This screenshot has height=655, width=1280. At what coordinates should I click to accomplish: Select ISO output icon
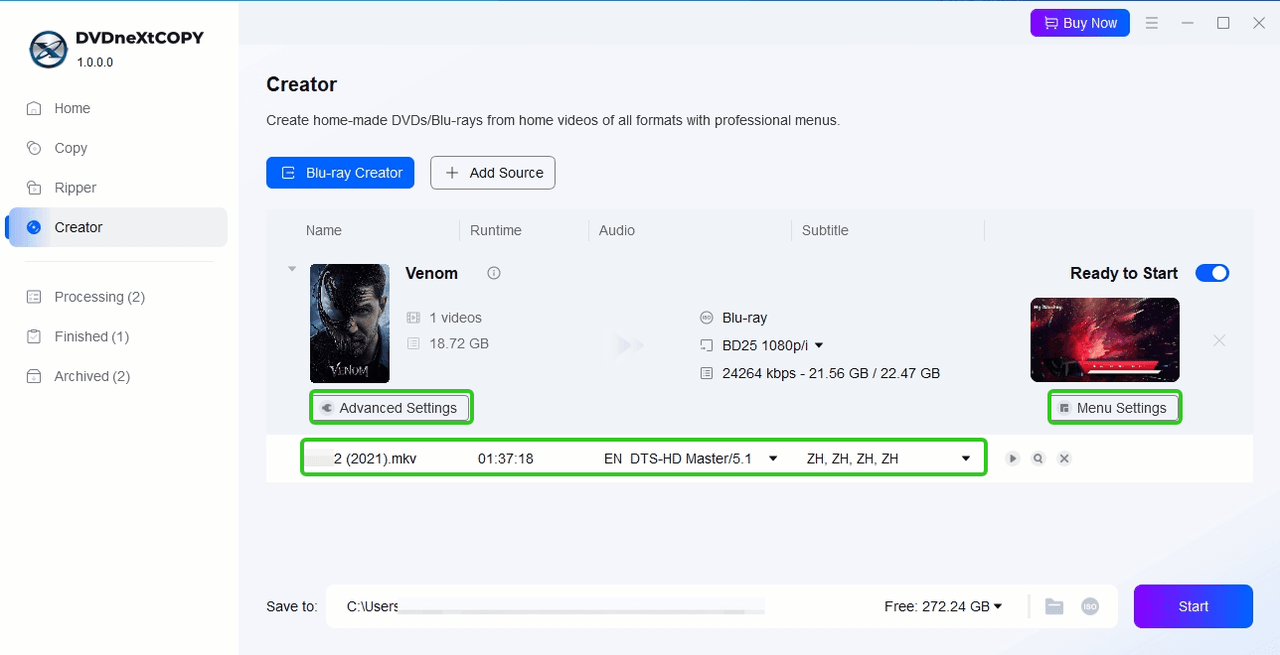click(x=1091, y=607)
